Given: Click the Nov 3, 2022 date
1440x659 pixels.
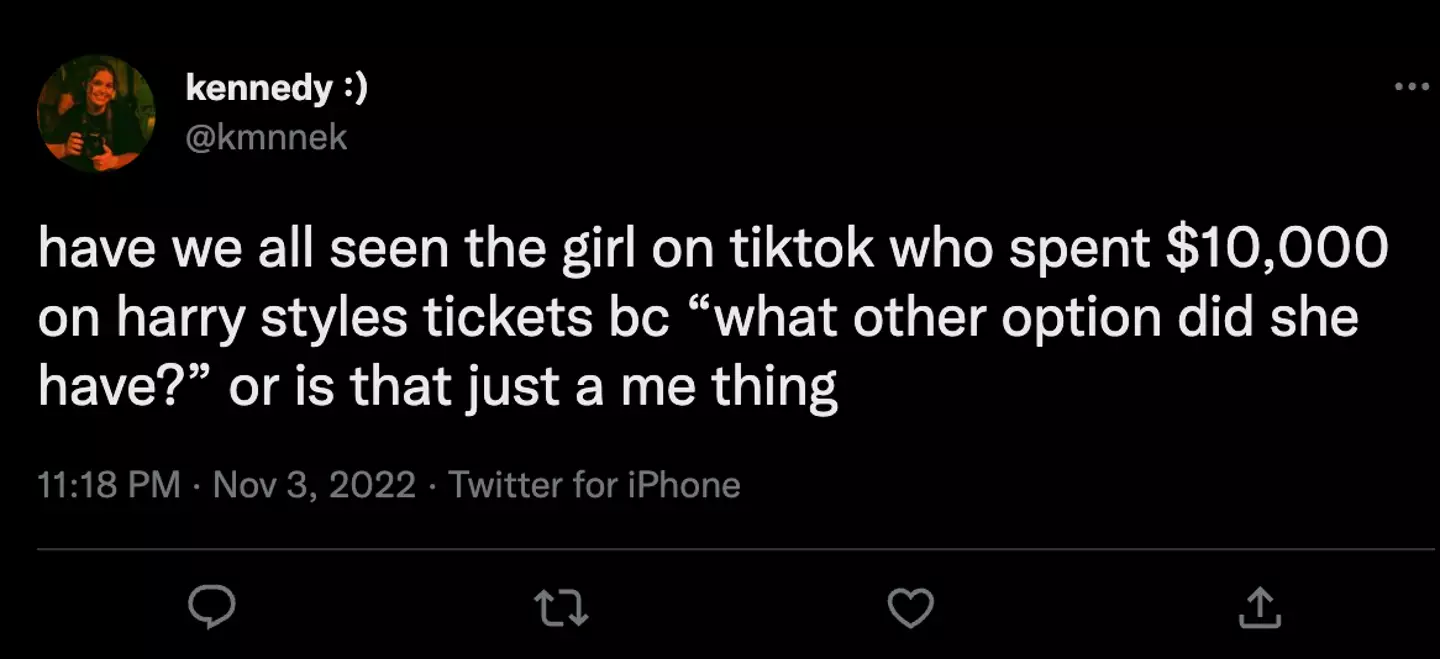Looking at the screenshot, I should pyautogui.click(x=314, y=485).
